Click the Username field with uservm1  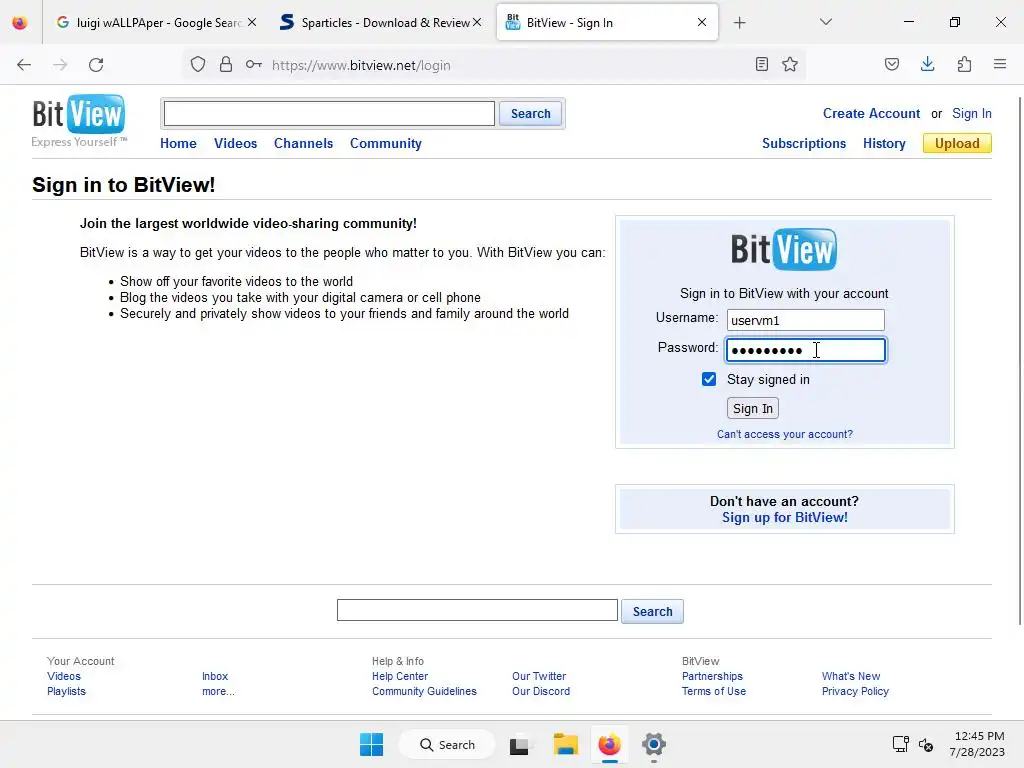point(806,320)
